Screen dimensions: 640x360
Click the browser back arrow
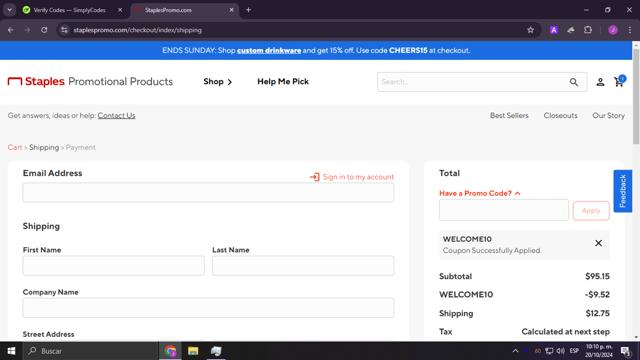(x=11, y=30)
